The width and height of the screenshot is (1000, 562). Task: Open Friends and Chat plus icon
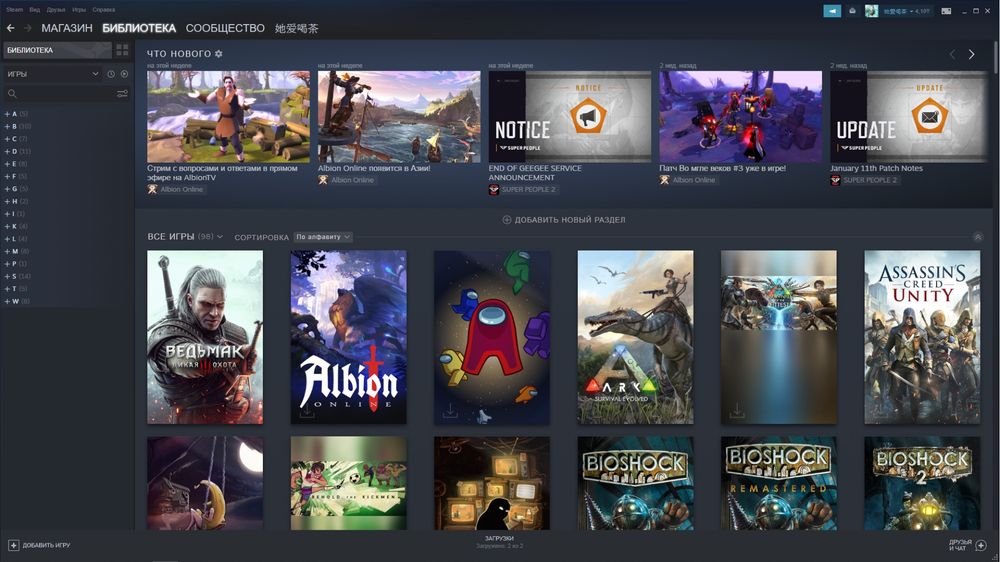(x=981, y=545)
